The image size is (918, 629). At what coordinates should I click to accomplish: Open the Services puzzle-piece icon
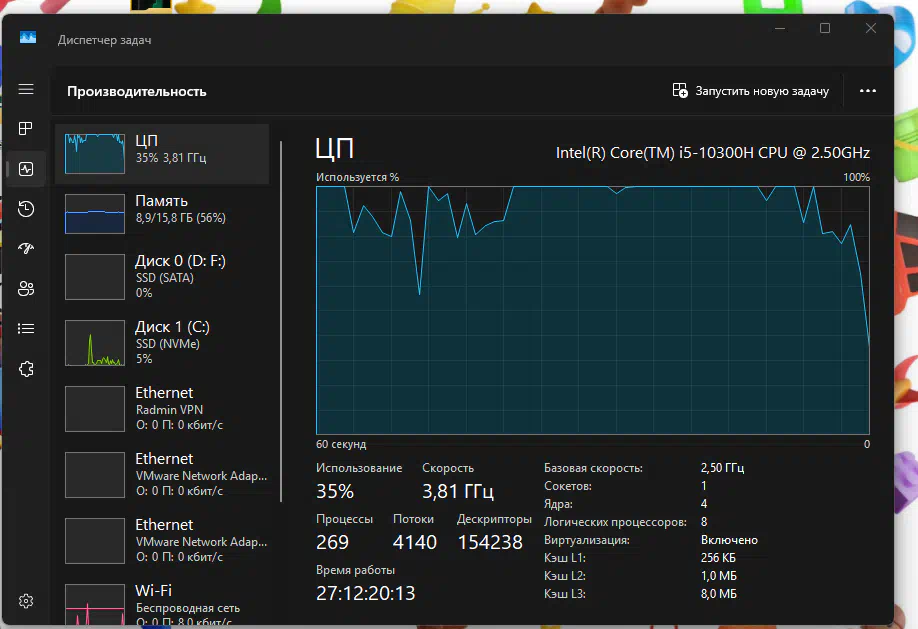(x=26, y=369)
